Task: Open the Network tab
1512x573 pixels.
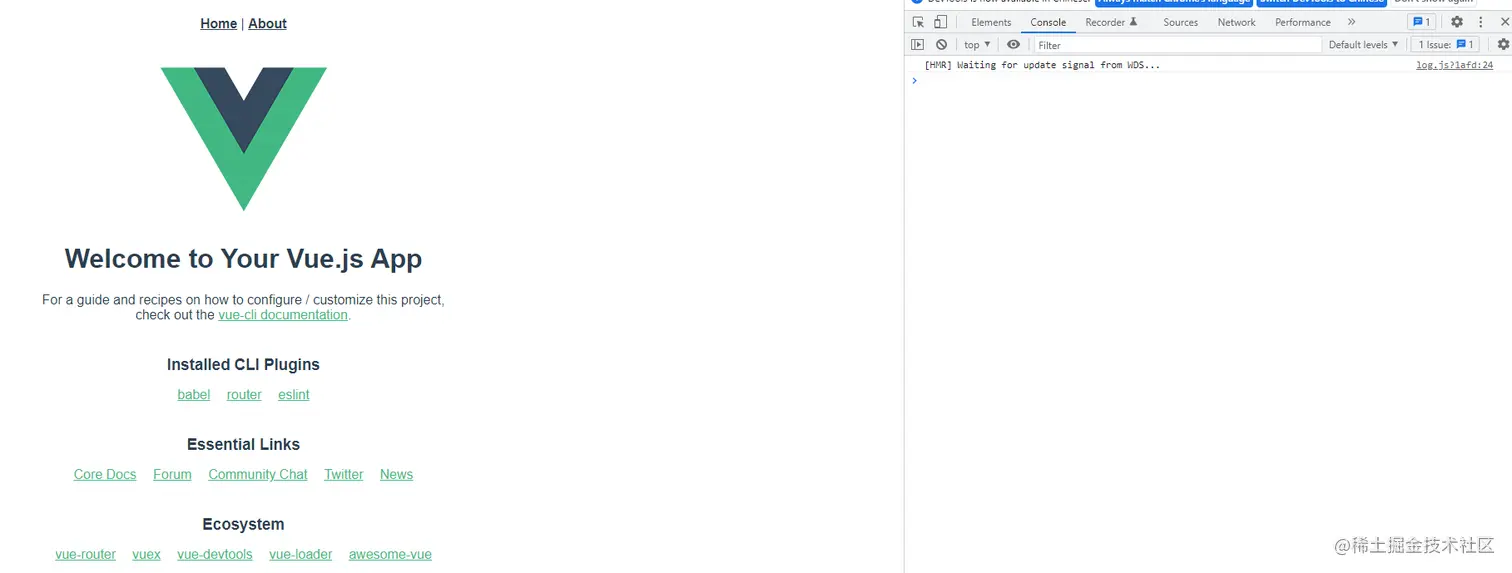Action: 1236,22
